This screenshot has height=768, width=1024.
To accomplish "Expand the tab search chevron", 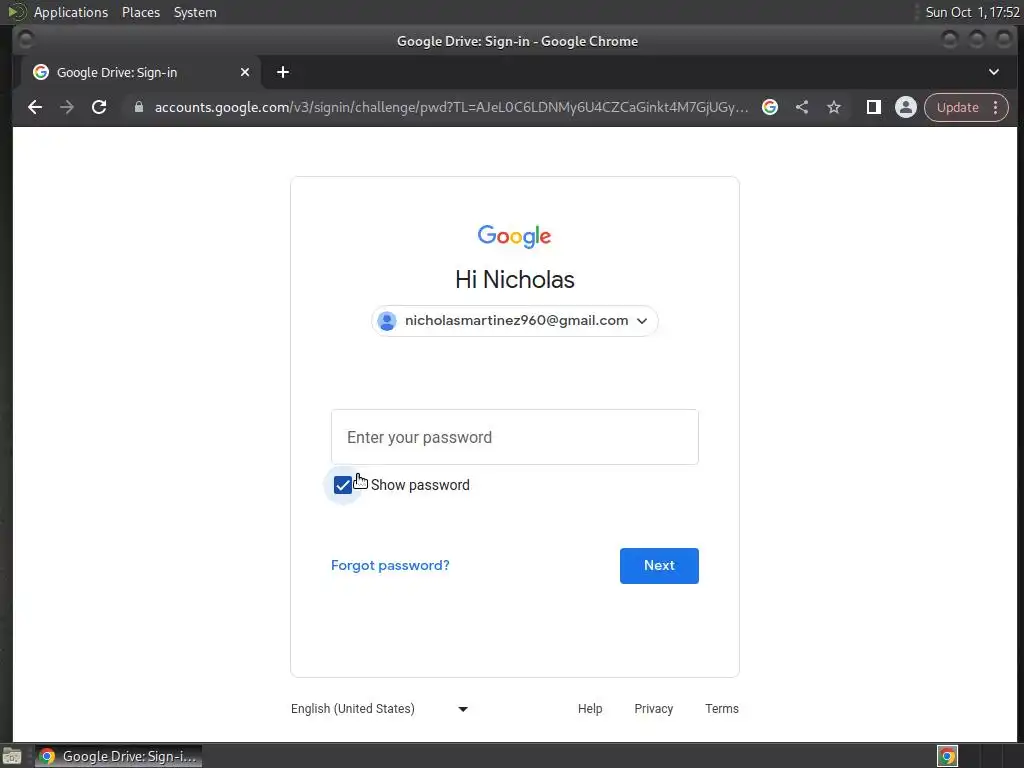I will pyautogui.click(x=994, y=72).
